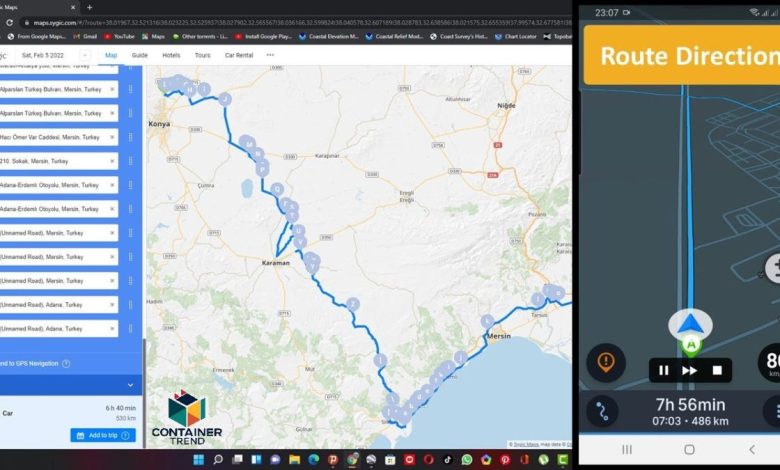Viewport: 780px width, 470px height.
Task: Click the Mersin city label on map
Action: [x=499, y=336]
